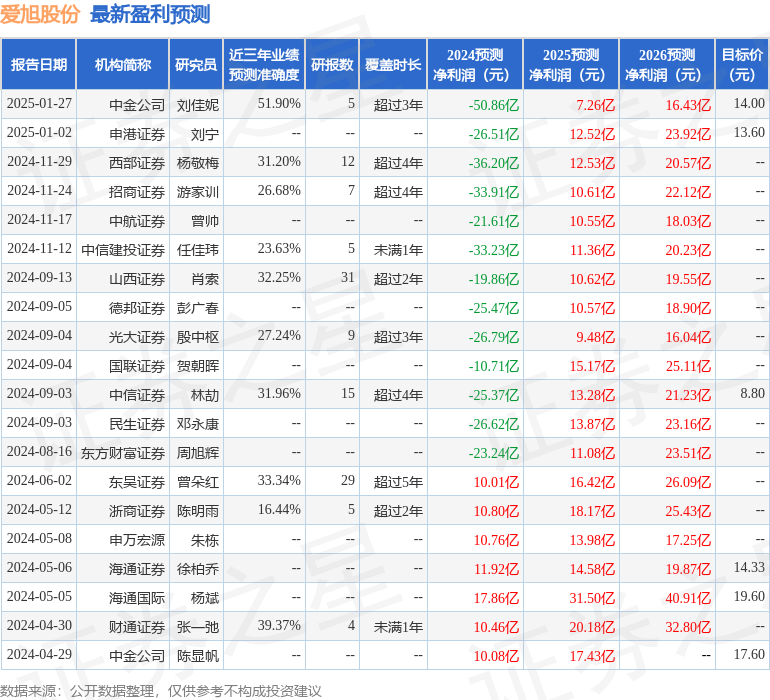Click 浙商证券 institution name

pos(137,510)
